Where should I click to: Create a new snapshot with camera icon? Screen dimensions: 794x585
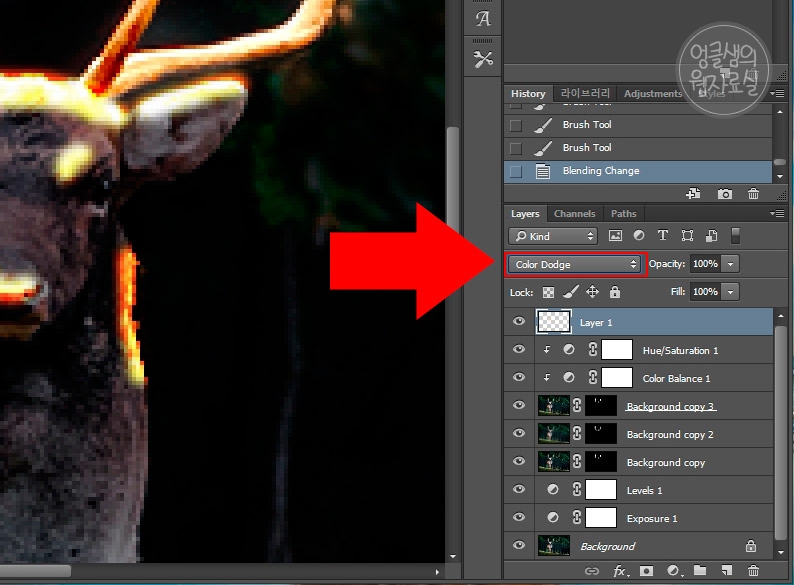click(x=725, y=193)
